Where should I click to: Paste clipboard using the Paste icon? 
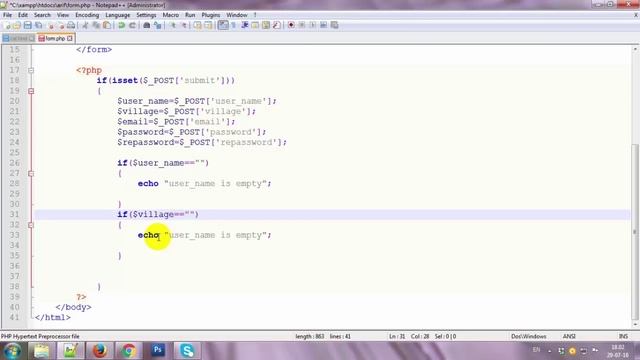pyautogui.click(x=107, y=25)
